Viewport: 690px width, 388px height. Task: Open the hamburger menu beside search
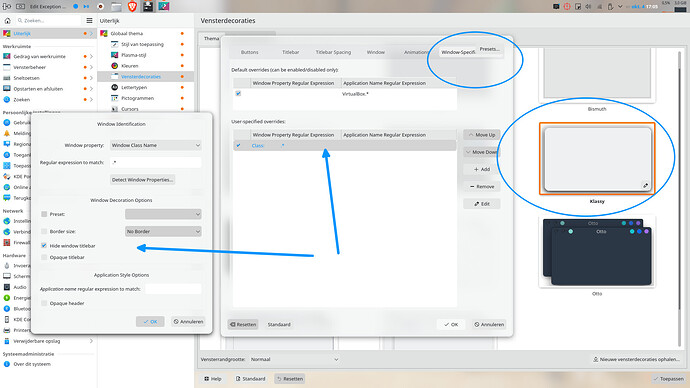tap(89, 21)
